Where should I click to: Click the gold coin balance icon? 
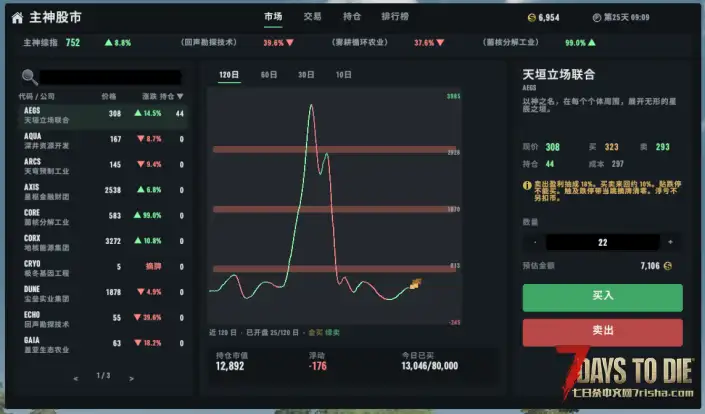(531, 18)
